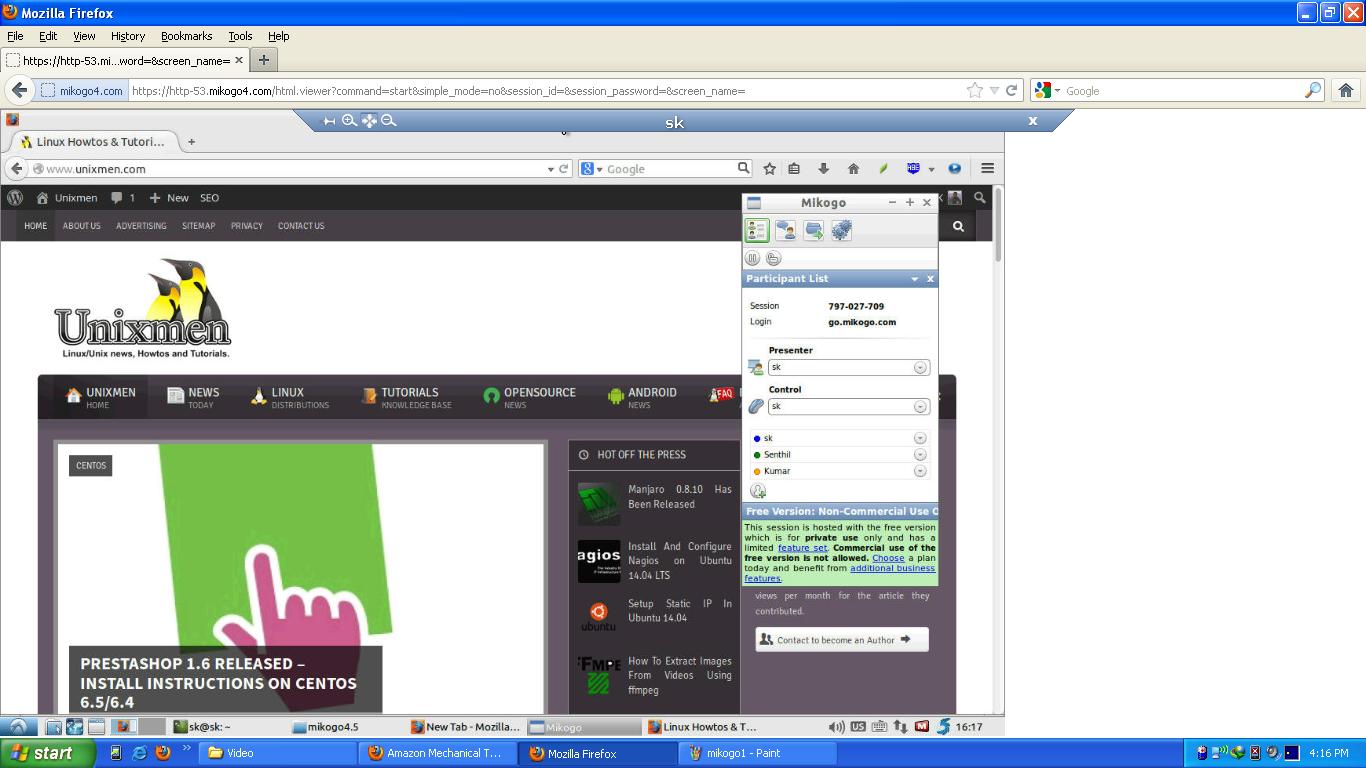Click the outer Firefox bookmark star
Image resolution: width=1366 pixels, height=768 pixels.
click(975, 90)
